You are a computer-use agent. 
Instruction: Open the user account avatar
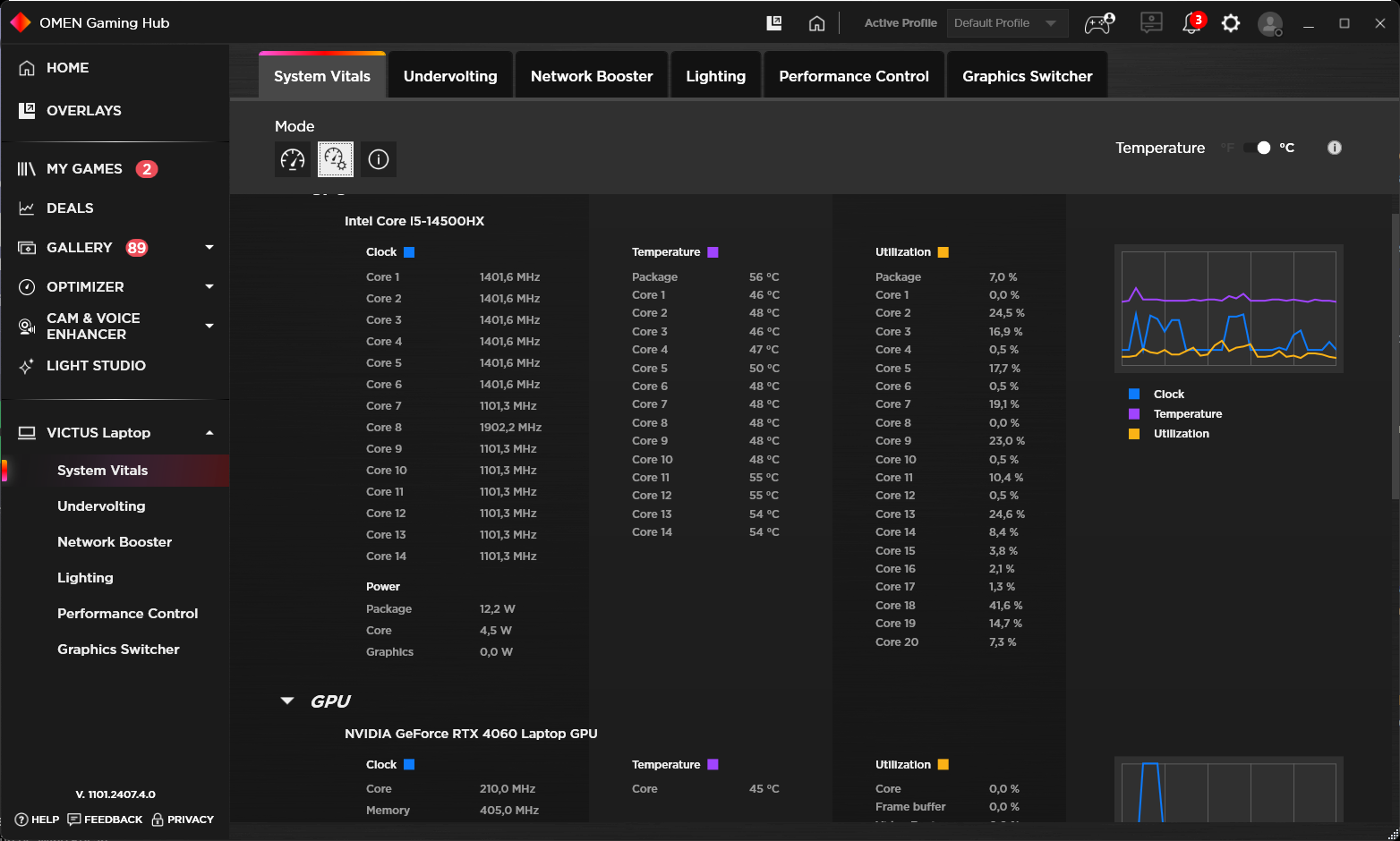point(1270,23)
